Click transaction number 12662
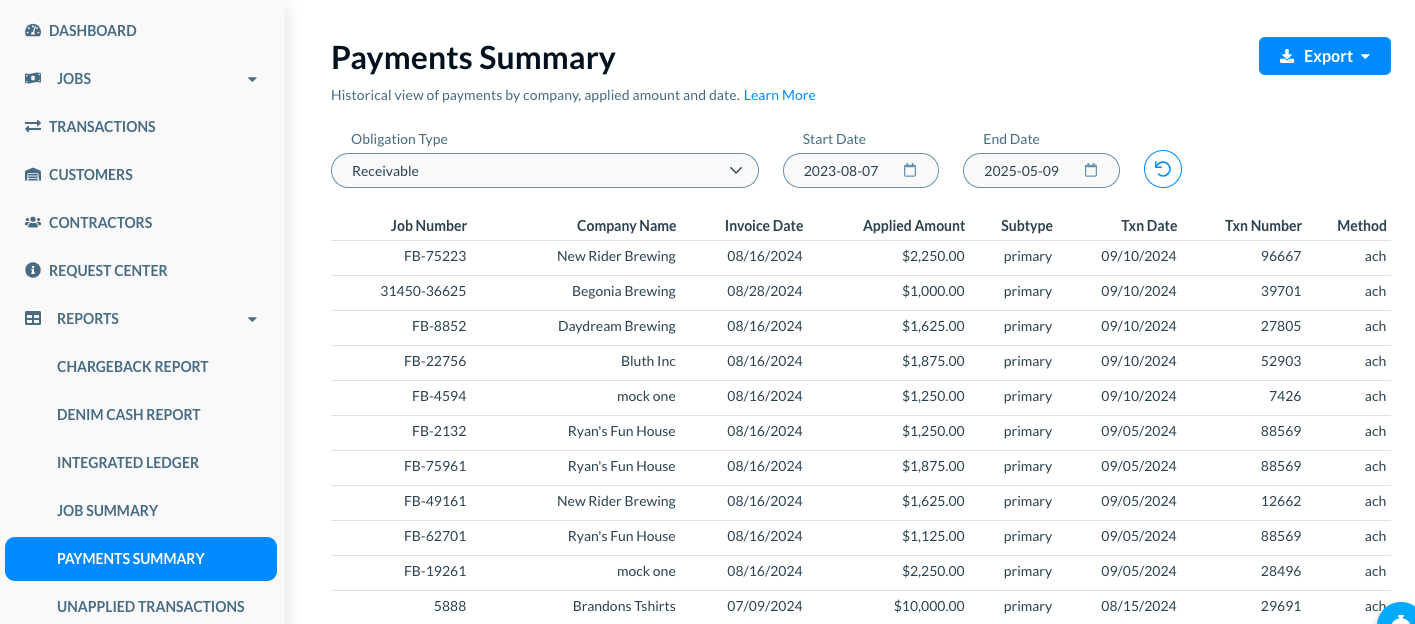The image size is (1415, 624). 1282,501
